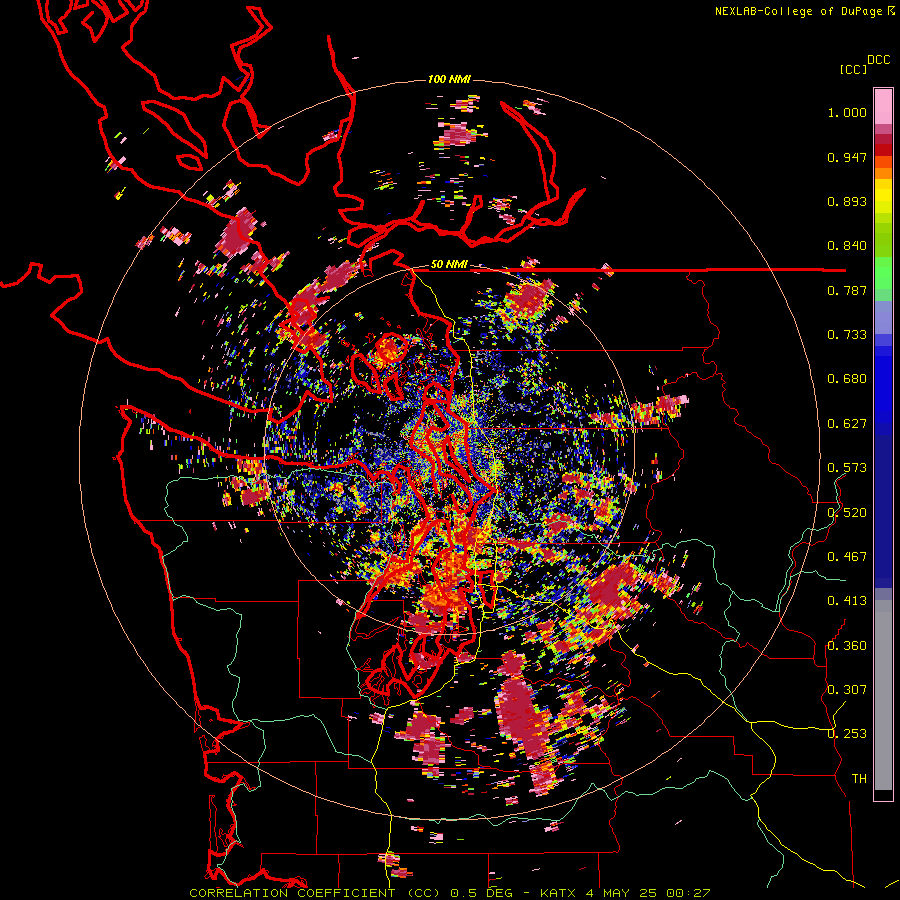Click the 0.520 scale value
Screen dimensions: 900x900
click(x=847, y=513)
